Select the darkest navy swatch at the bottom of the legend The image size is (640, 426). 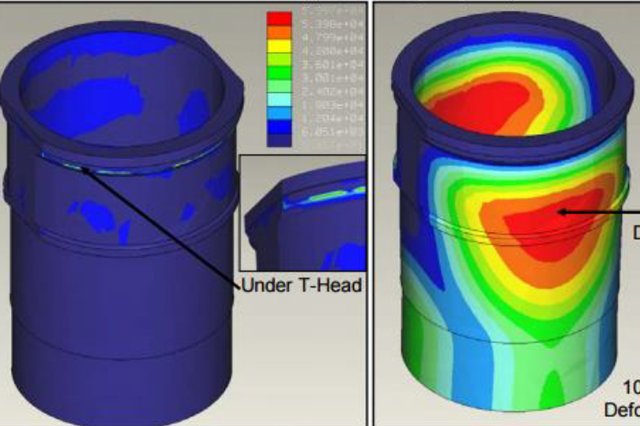point(279,140)
